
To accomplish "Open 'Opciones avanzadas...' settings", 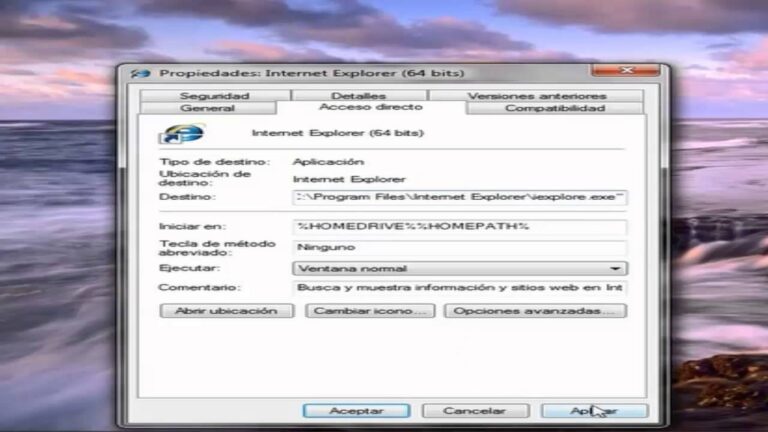I will pos(535,311).
